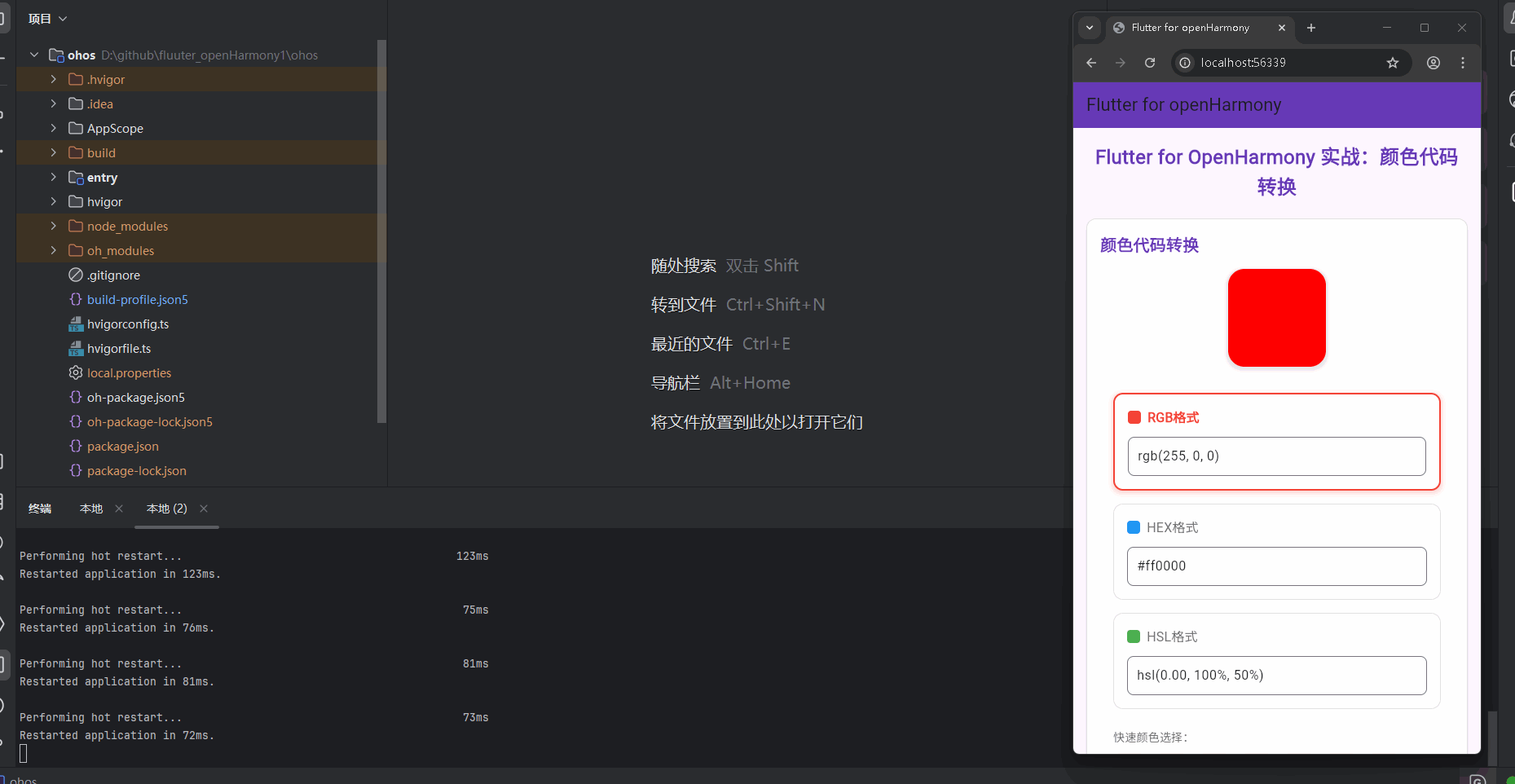The image size is (1515, 784).
Task: Click the RGB格式 input field
Action: (x=1277, y=456)
